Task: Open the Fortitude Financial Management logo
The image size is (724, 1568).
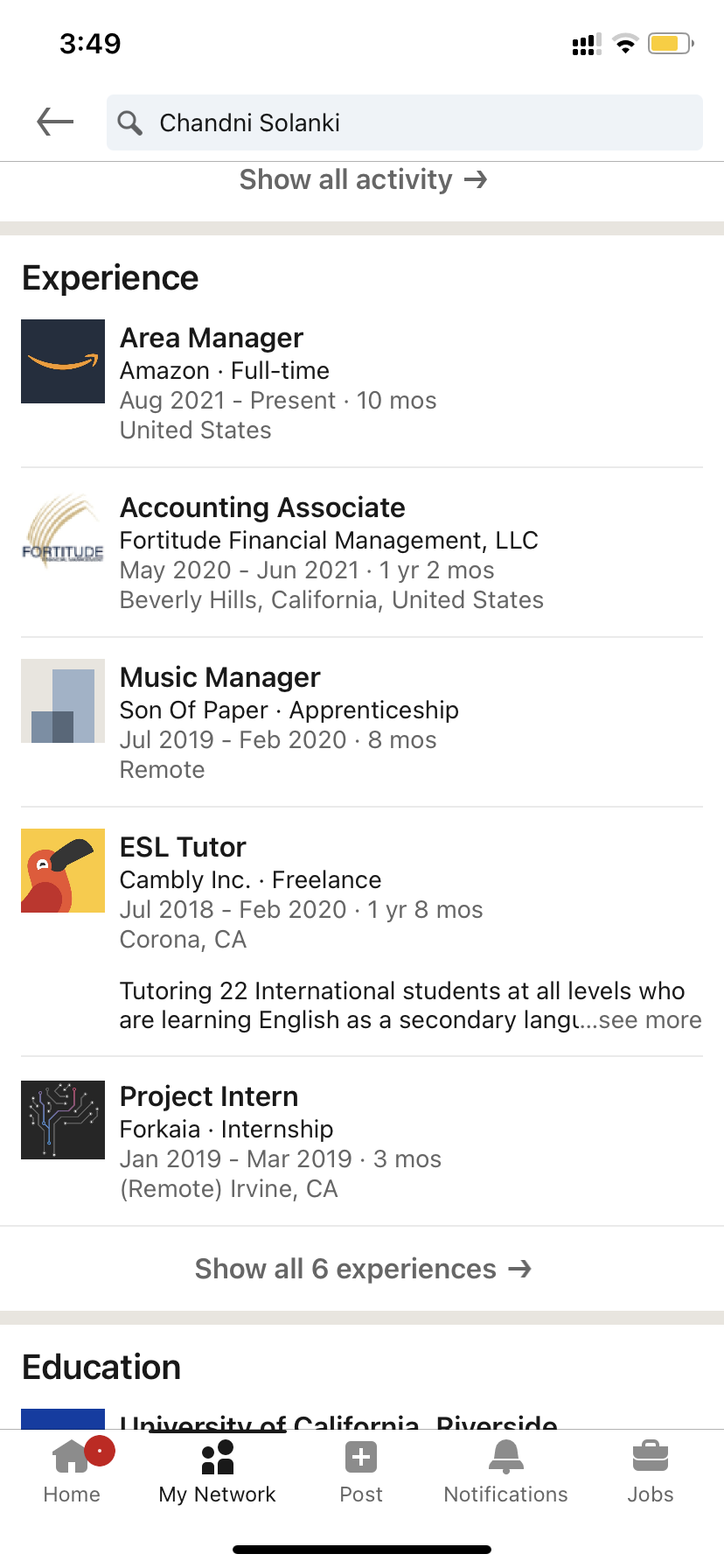Action: coord(63,531)
